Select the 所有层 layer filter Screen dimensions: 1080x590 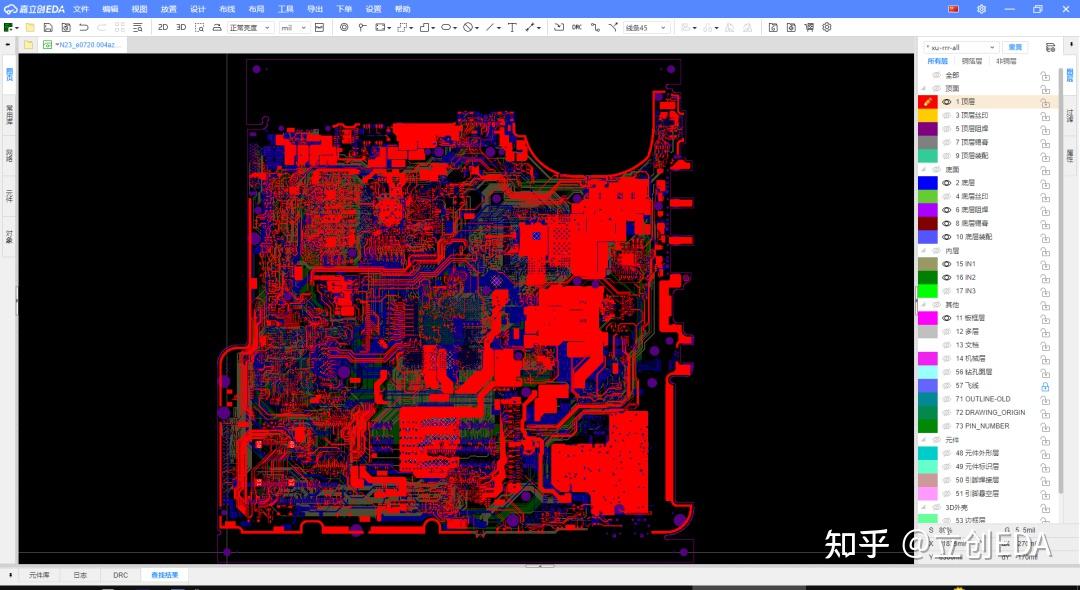coord(937,61)
